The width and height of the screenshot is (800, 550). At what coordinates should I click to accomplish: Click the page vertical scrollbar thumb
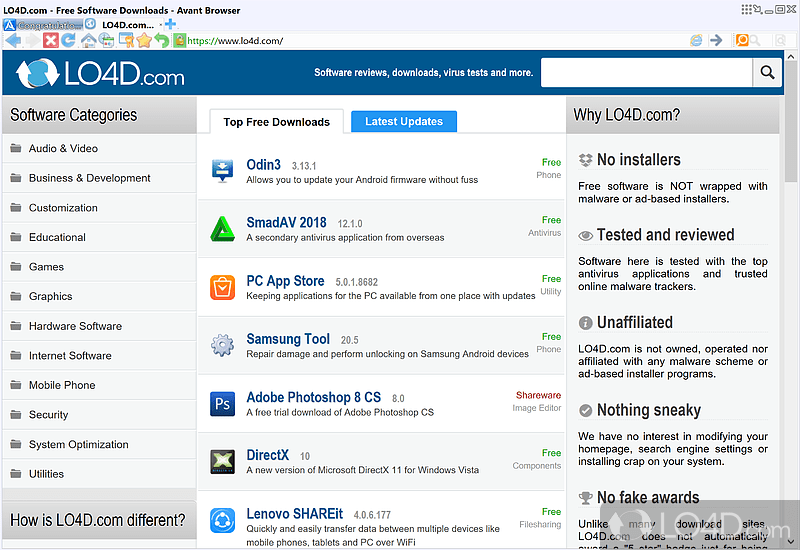(x=791, y=122)
